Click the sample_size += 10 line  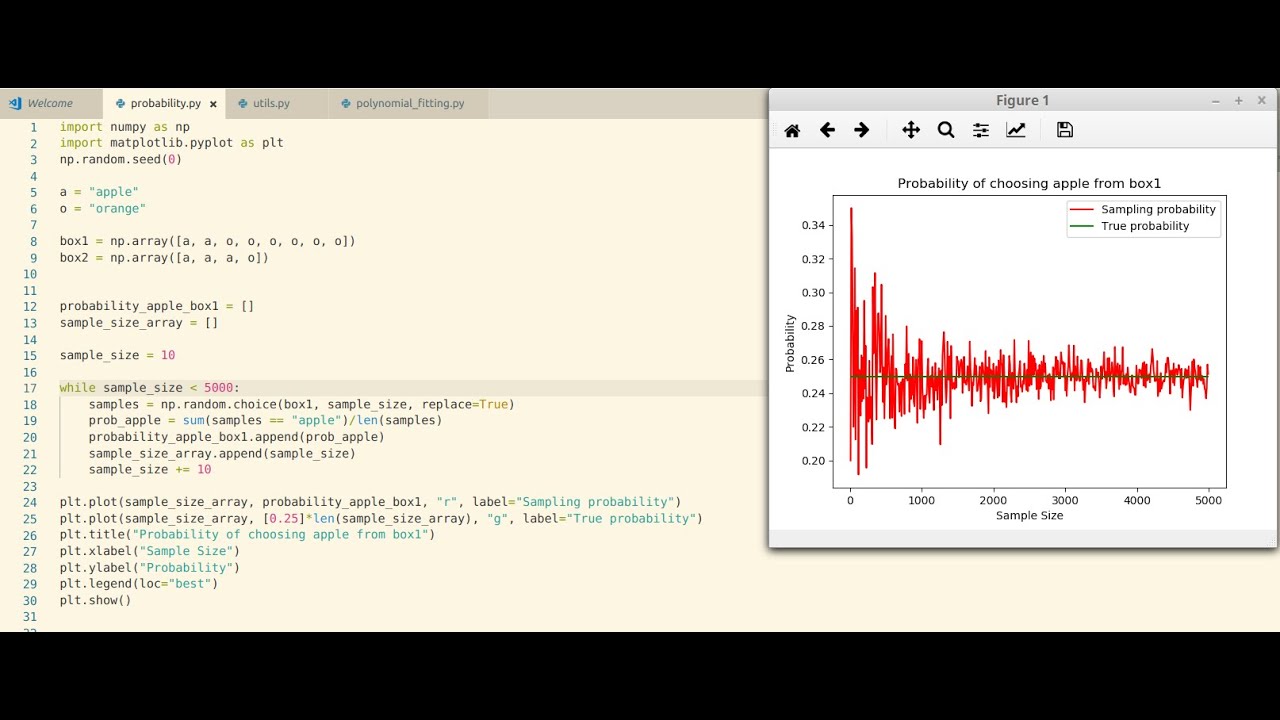pos(150,470)
